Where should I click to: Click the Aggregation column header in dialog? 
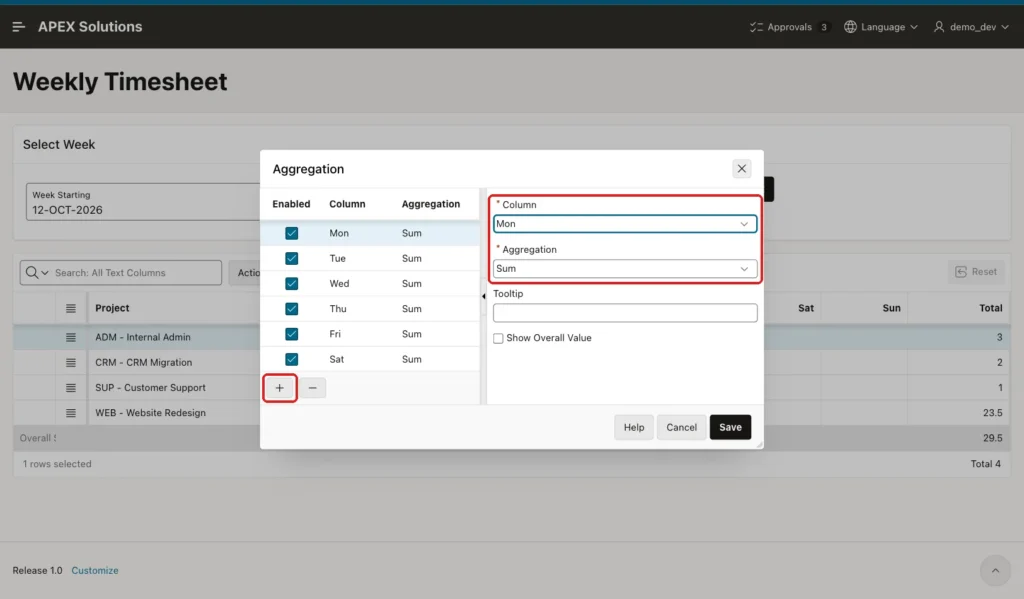430,204
